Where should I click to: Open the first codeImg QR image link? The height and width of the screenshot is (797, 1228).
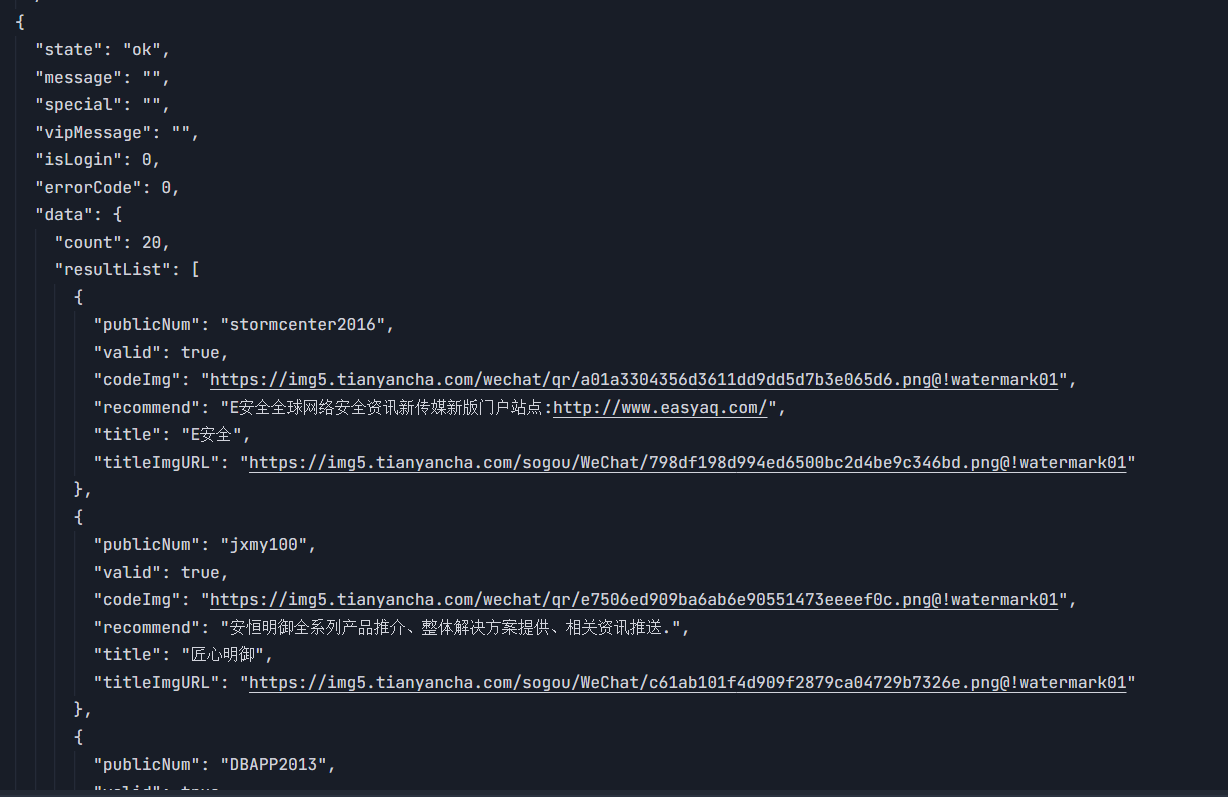633,380
